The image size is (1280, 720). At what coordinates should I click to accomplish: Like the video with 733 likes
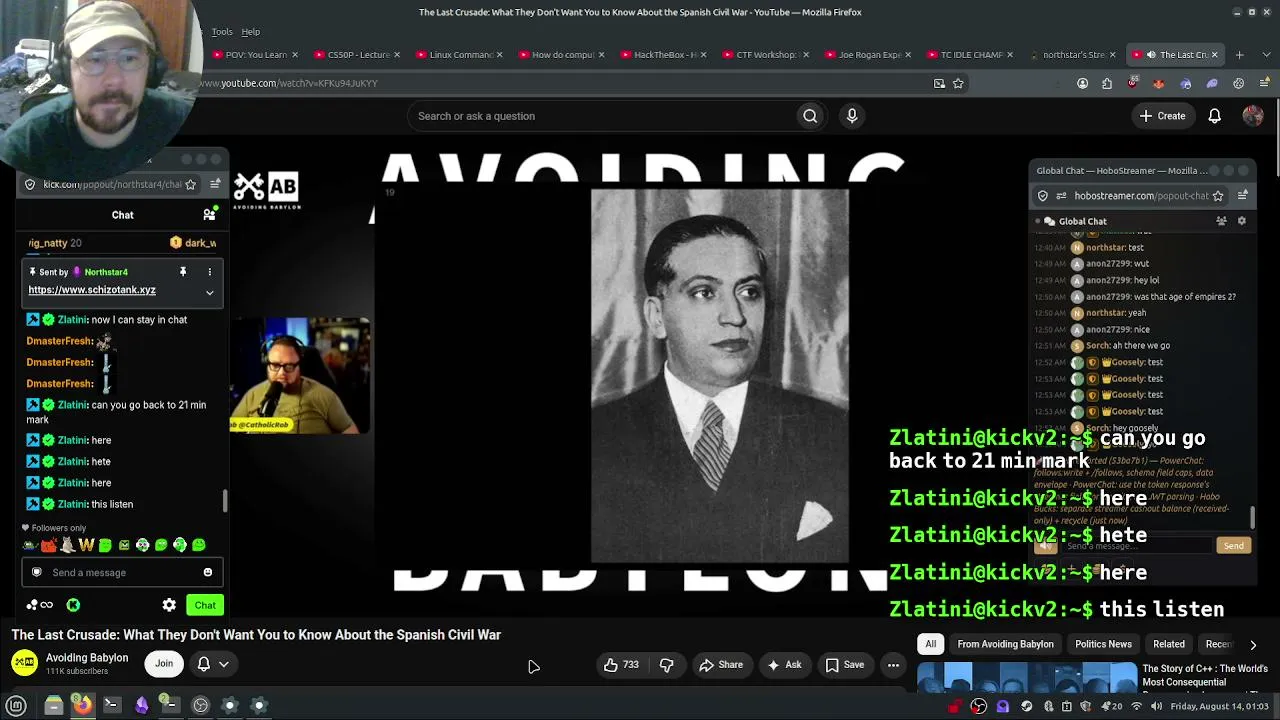click(x=621, y=665)
